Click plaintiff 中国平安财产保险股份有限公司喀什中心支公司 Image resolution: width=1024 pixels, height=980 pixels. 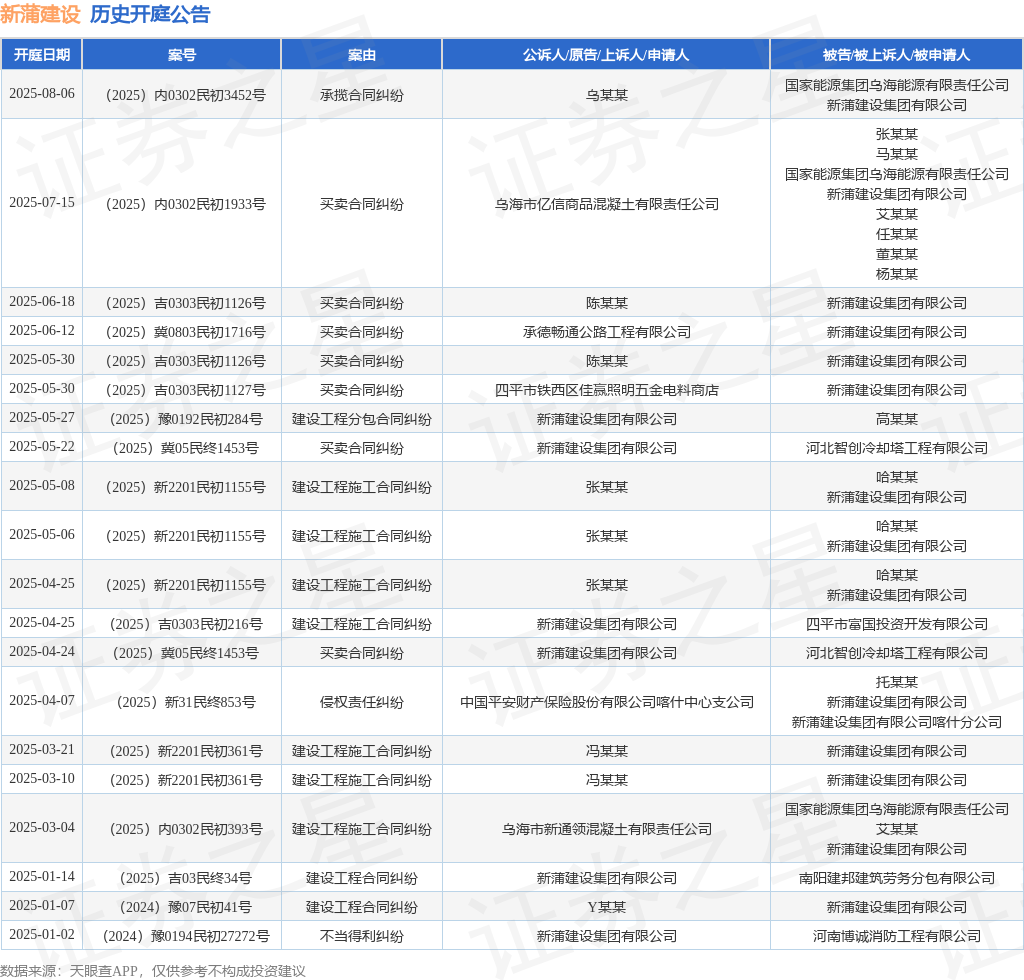pos(607,703)
